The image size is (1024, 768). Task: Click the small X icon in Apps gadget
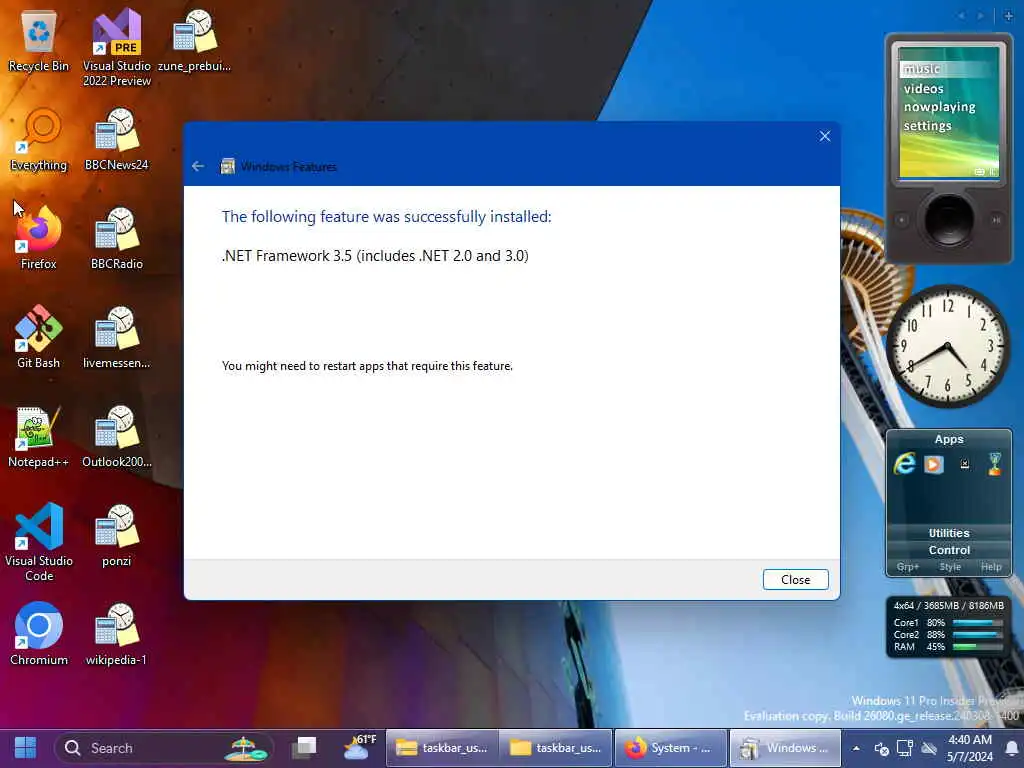pyautogui.click(x=965, y=464)
